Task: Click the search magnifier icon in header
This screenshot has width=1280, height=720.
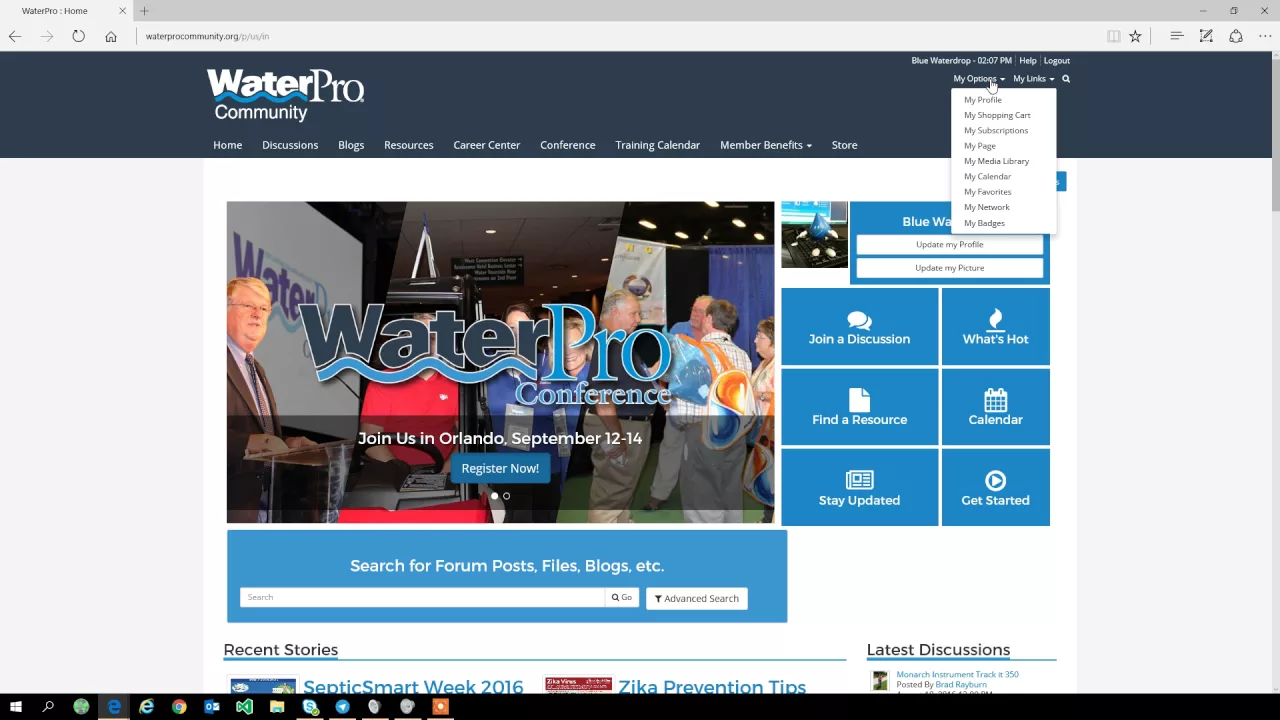Action: [x=1066, y=79]
